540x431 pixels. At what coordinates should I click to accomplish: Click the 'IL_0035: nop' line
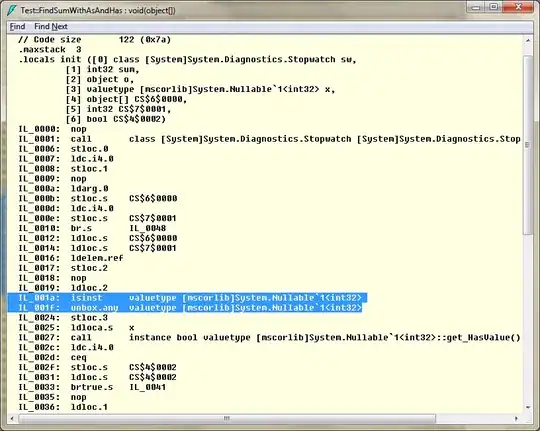click(x=52, y=397)
